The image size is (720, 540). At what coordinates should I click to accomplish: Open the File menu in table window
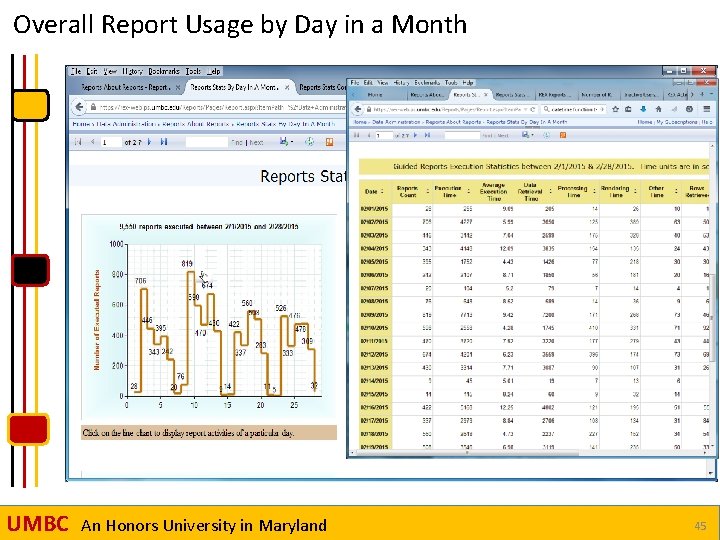354,83
